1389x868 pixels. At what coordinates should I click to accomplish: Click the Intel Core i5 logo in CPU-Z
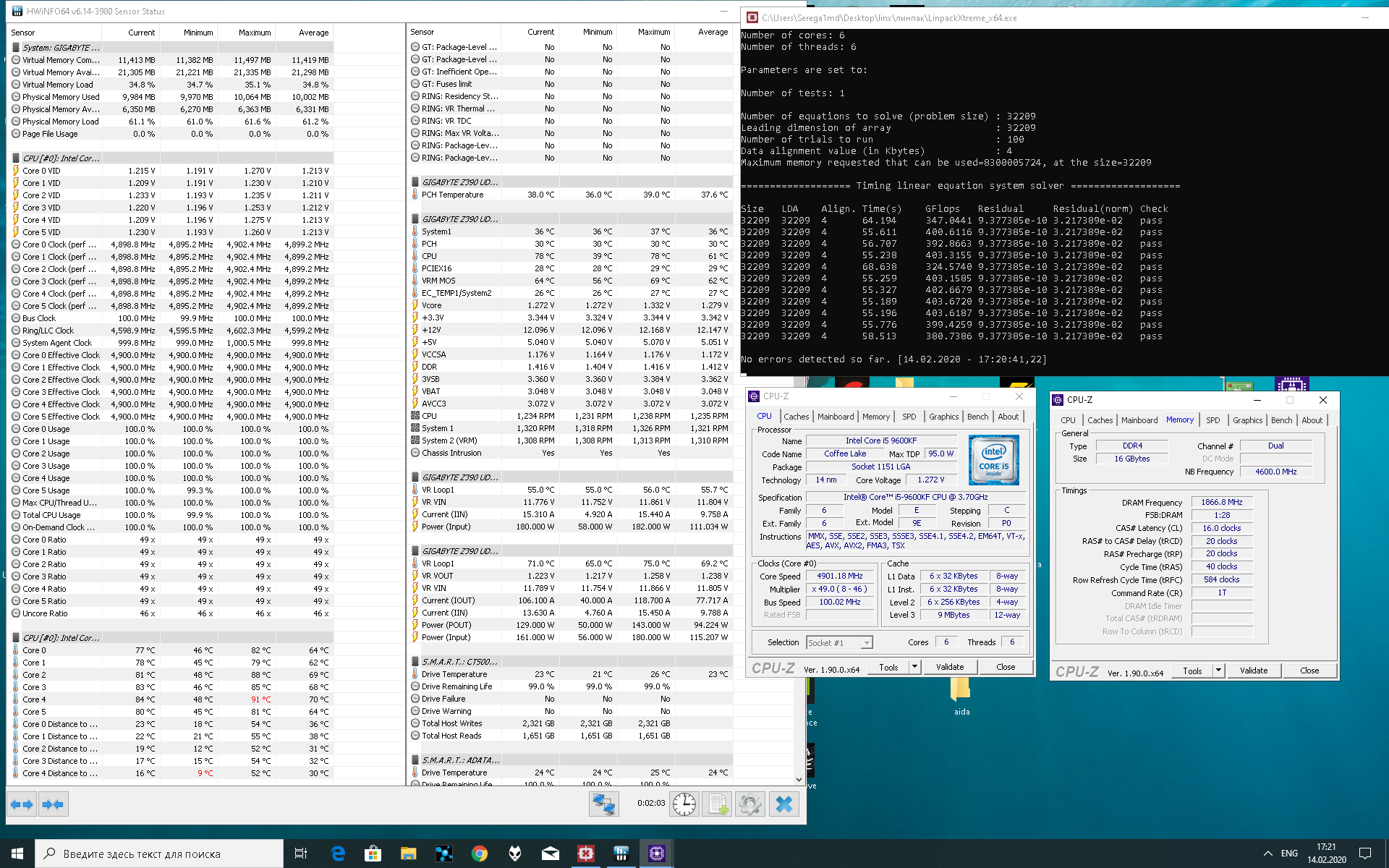click(993, 459)
